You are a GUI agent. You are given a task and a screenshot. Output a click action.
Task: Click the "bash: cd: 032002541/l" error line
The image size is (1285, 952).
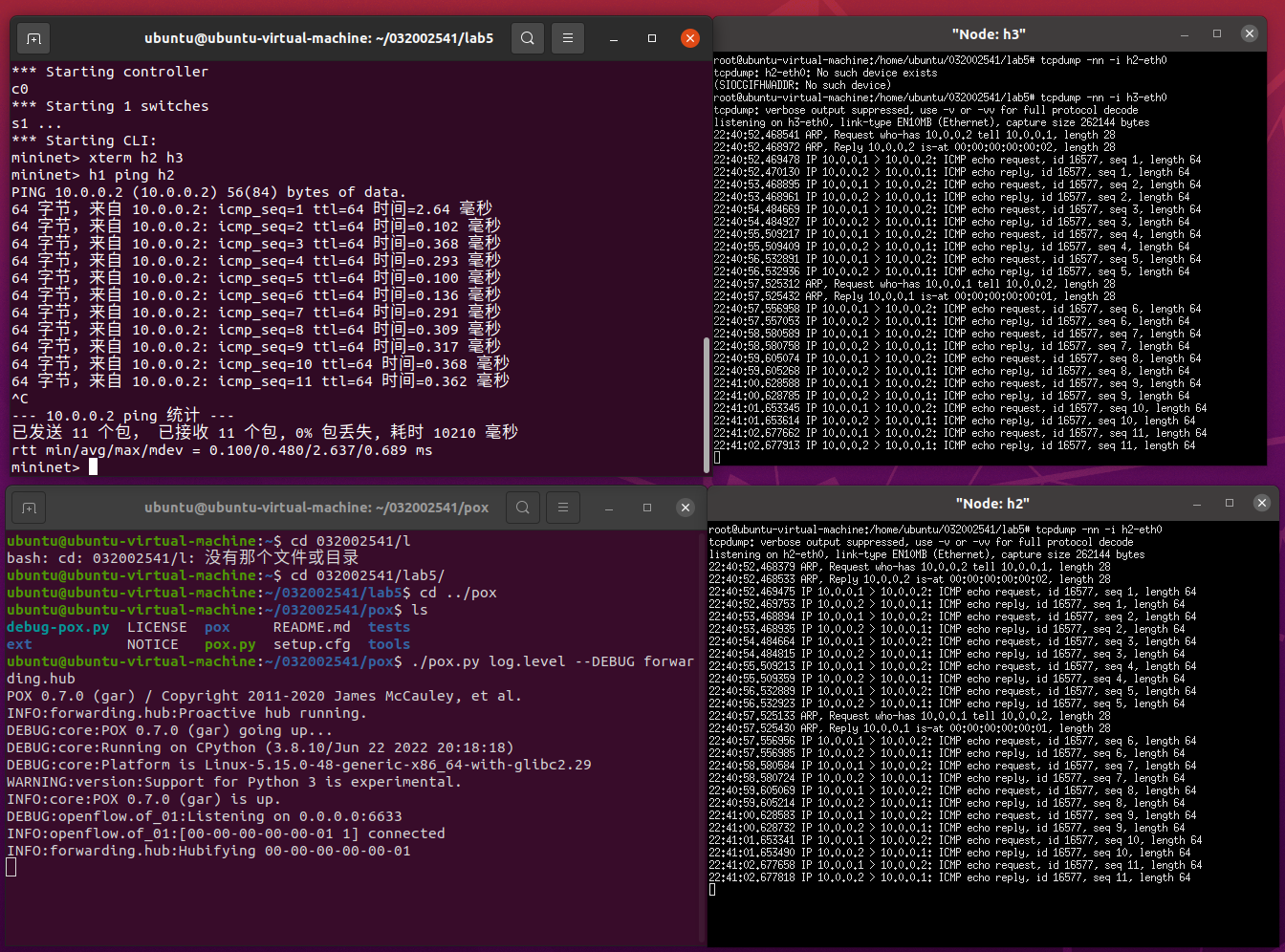(183, 558)
